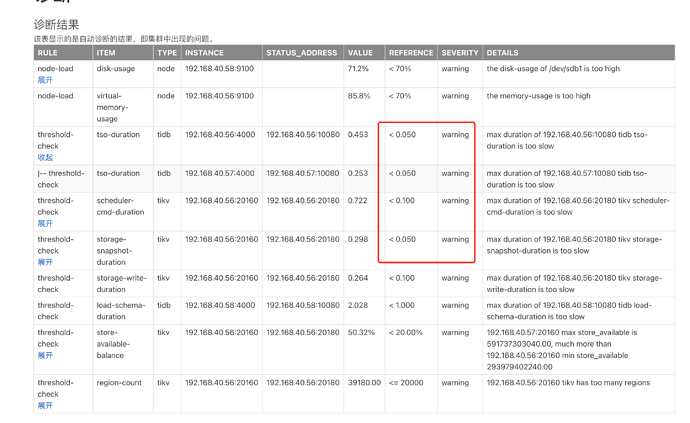This screenshot has height=423, width=690.
Task: Click status address 192.168.40.58:10080
Action: pos(303,305)
